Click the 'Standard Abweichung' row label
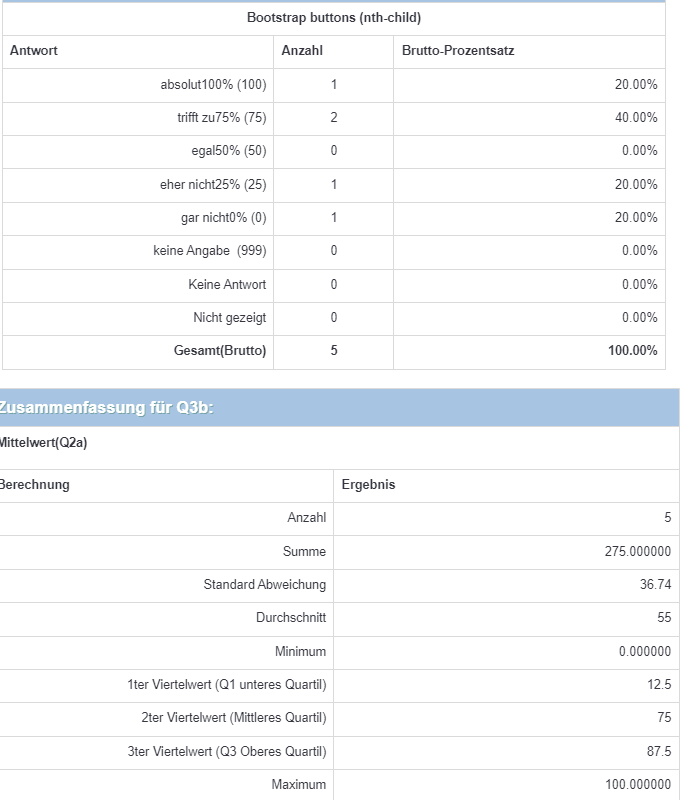Screen dimensions: 689x800 264,585
